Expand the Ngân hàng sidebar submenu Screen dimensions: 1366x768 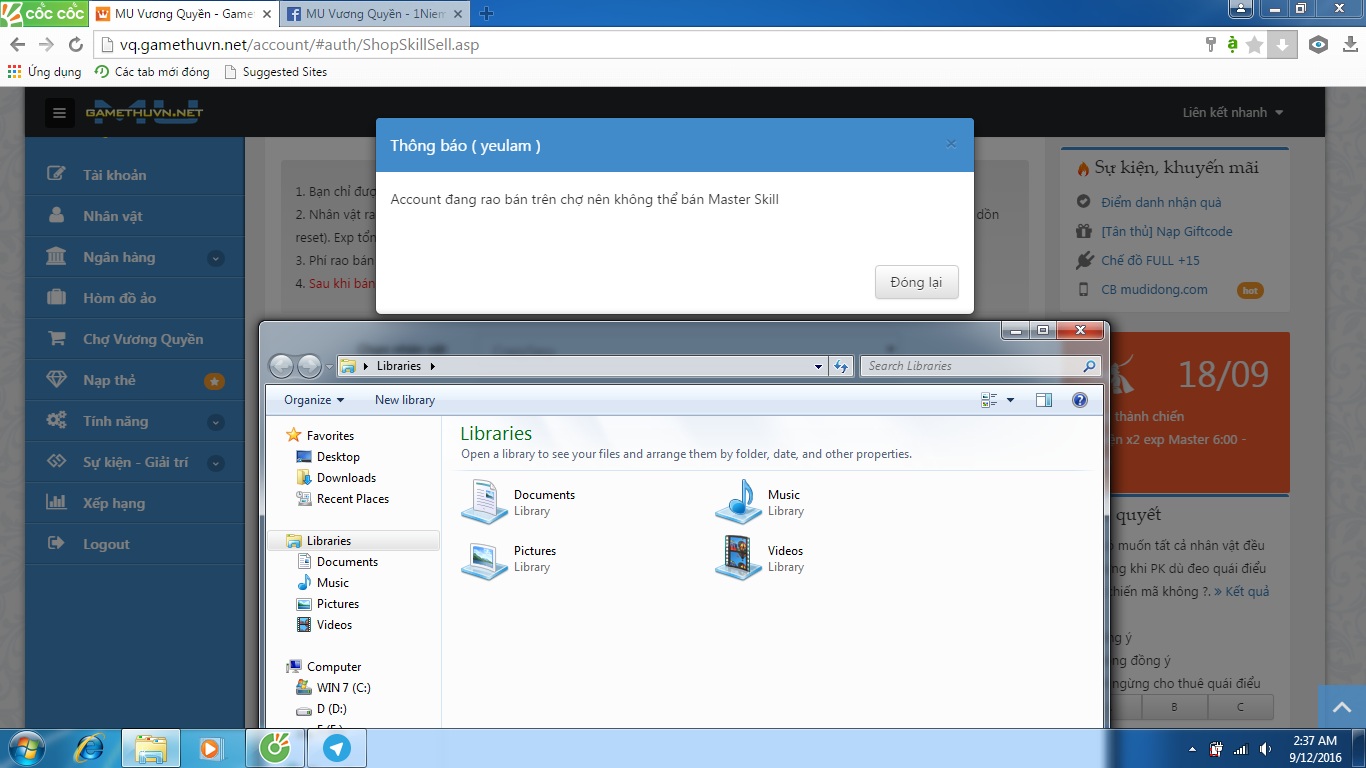click(215, 258)
